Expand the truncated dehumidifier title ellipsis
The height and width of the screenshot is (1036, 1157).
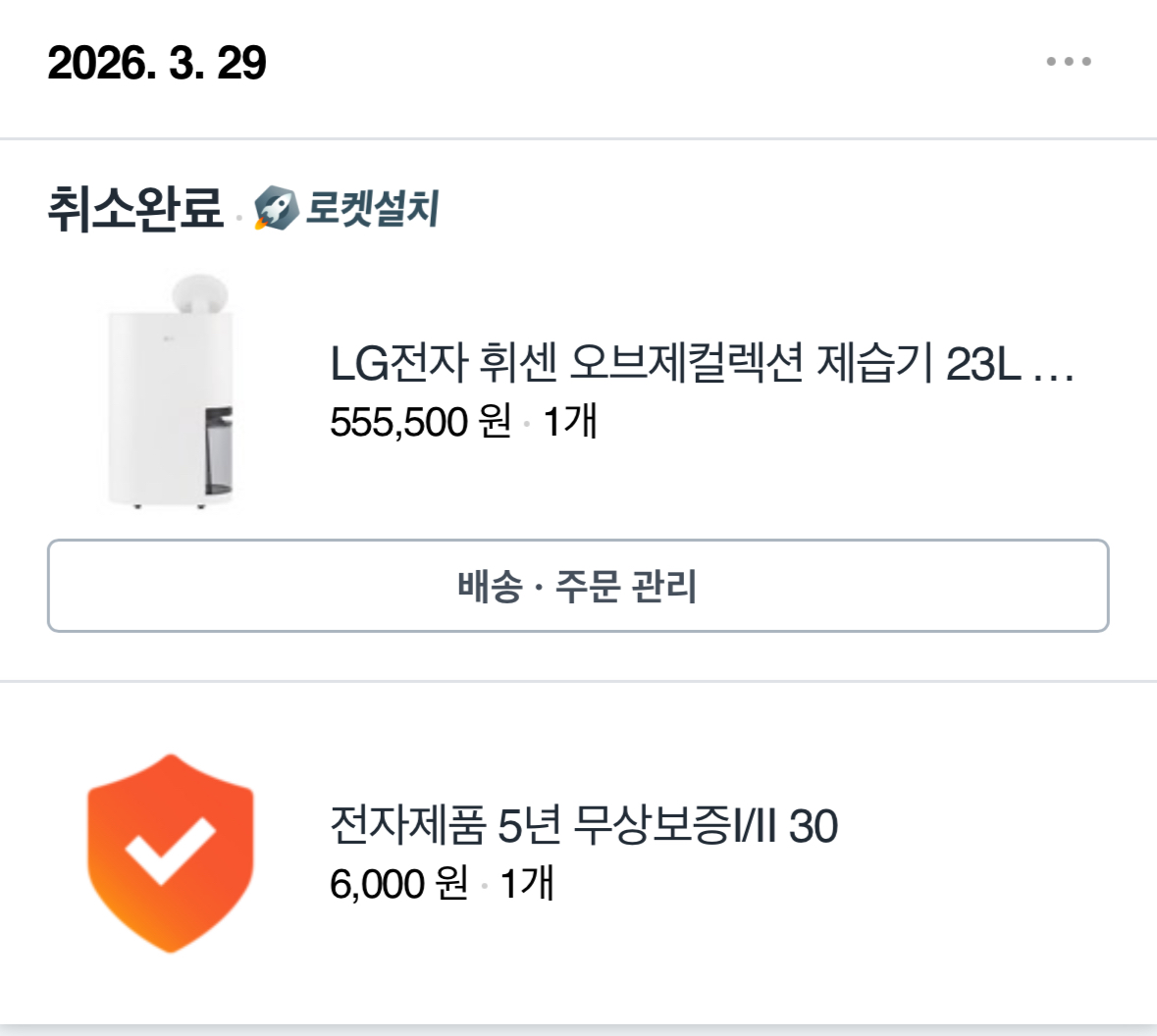point(1054,367)
